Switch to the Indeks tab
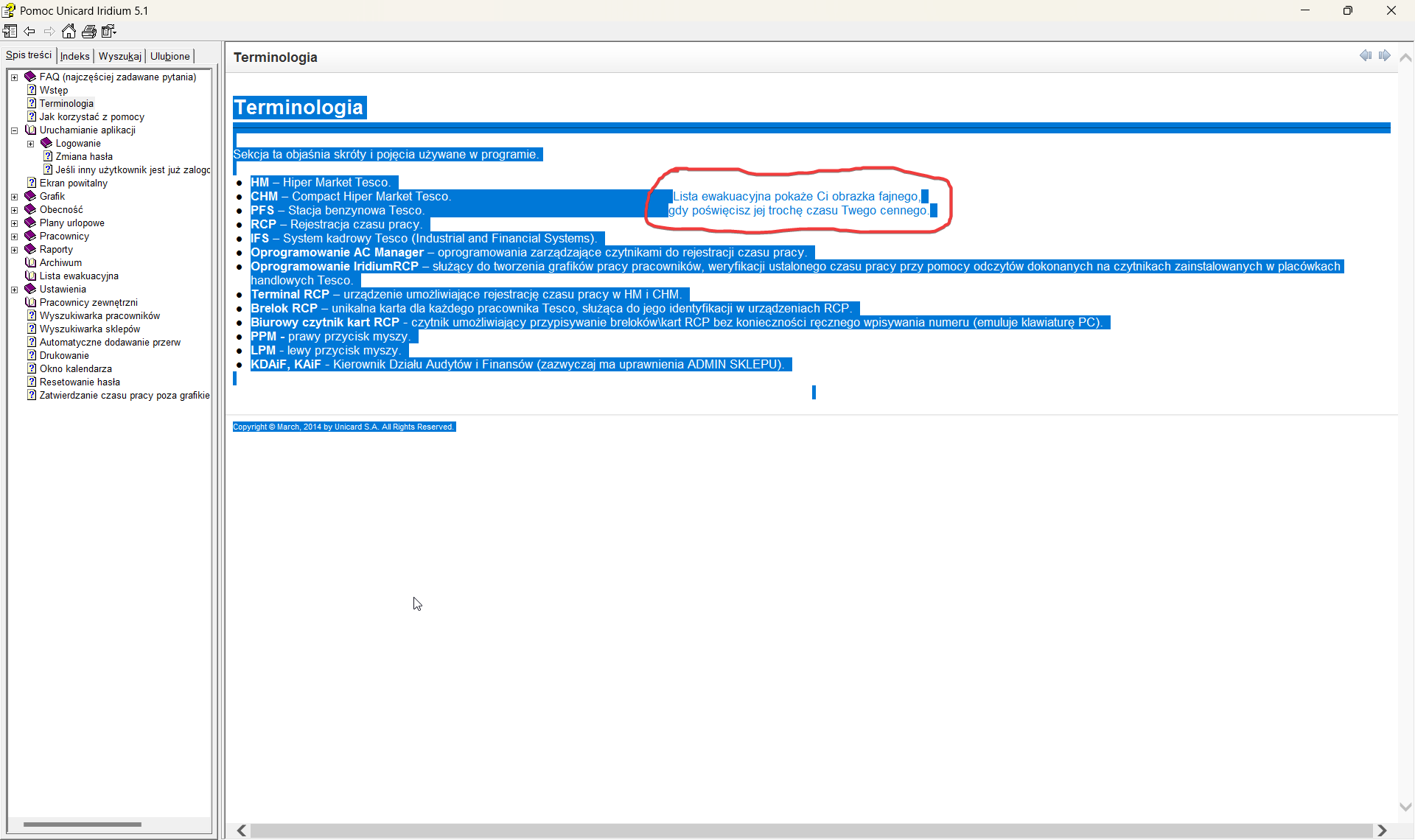This screenshot has width=1415, height=840. pyautogui.click(x=75, y=56)
